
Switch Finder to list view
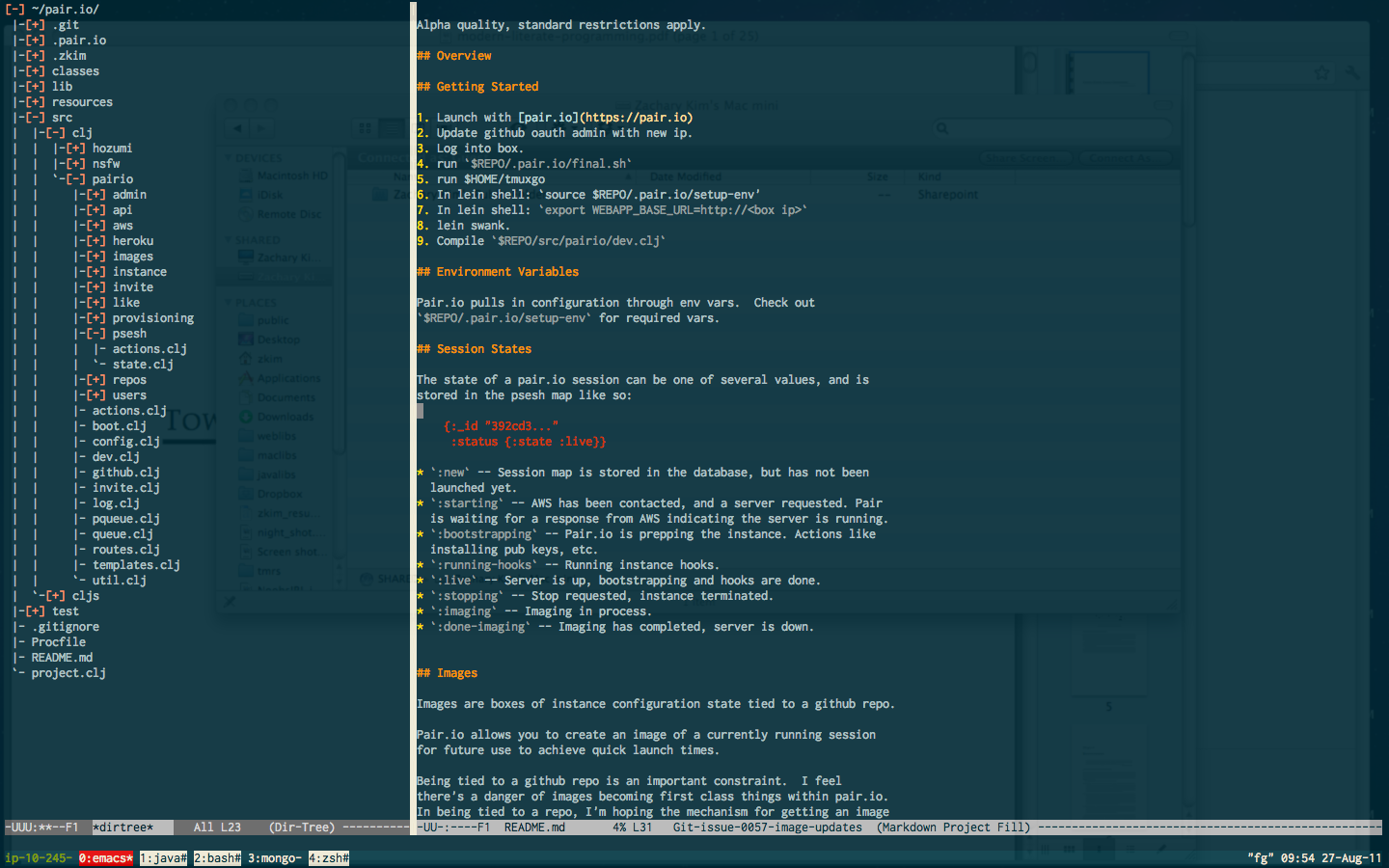pyautogui.click(x=392, y=128)
